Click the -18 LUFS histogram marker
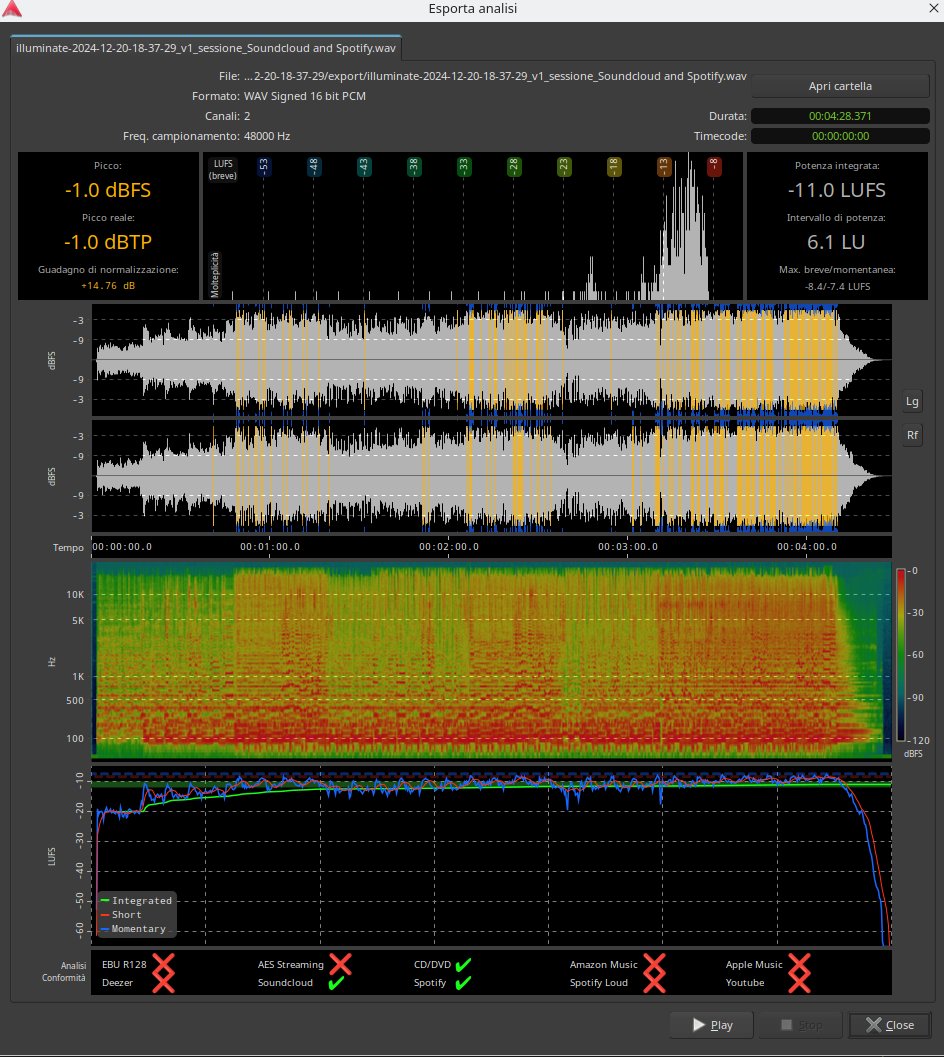 (x=614, y=166)
